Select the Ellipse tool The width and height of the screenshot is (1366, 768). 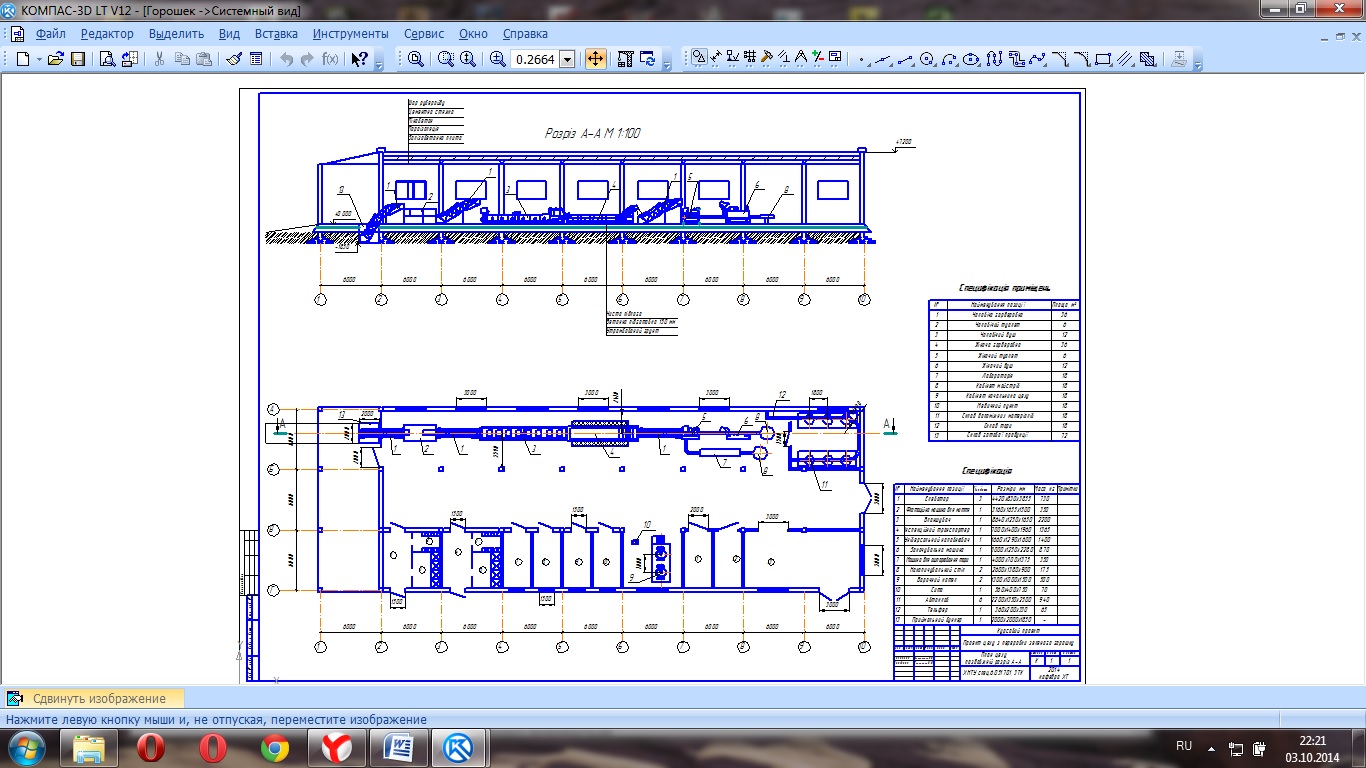[971, 59]
